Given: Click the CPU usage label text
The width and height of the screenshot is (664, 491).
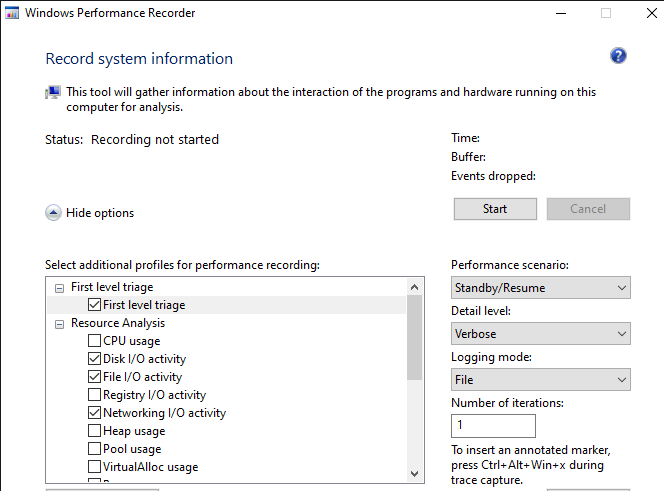Looking at the screenshot, I should [x=132, y=341].
